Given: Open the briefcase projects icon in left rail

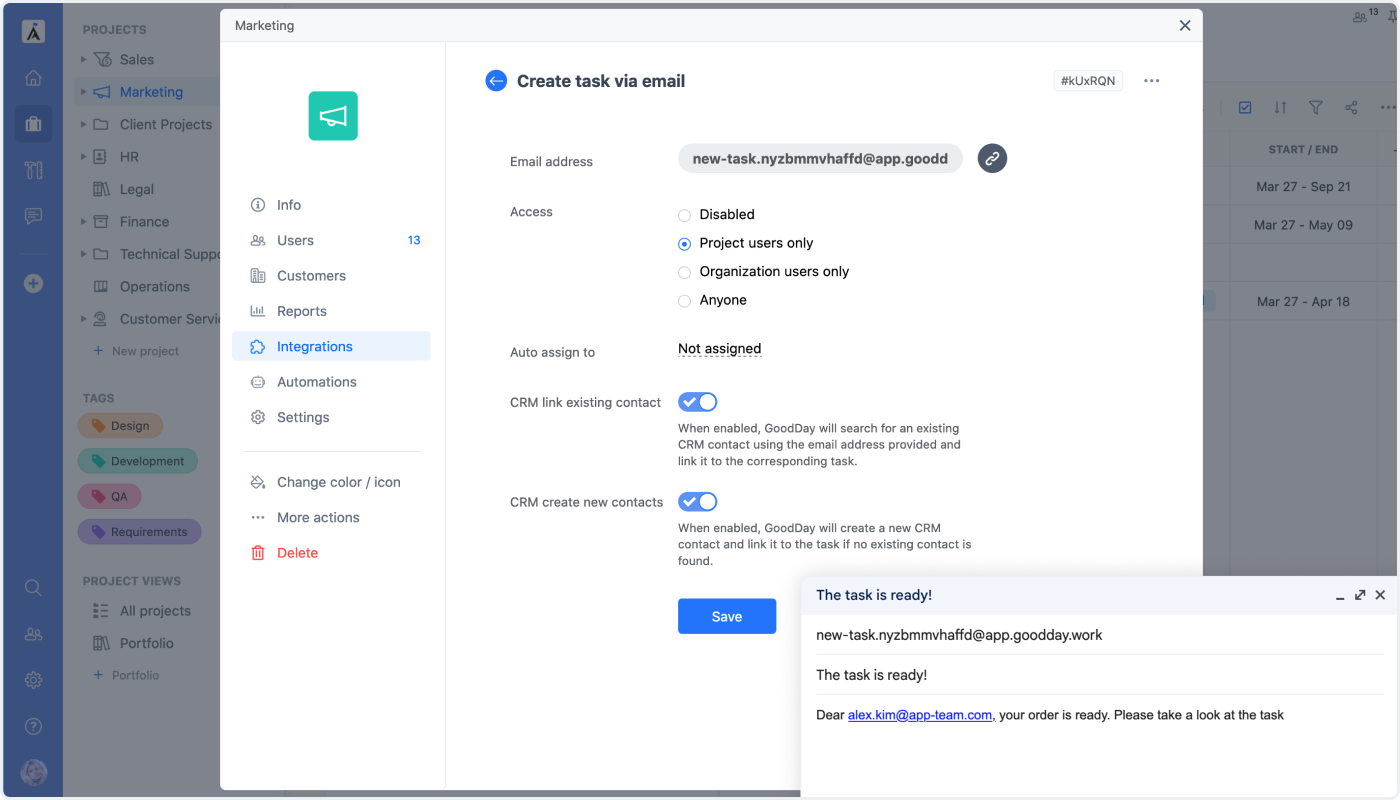Looking at the screenshot, I should (33, 124).
